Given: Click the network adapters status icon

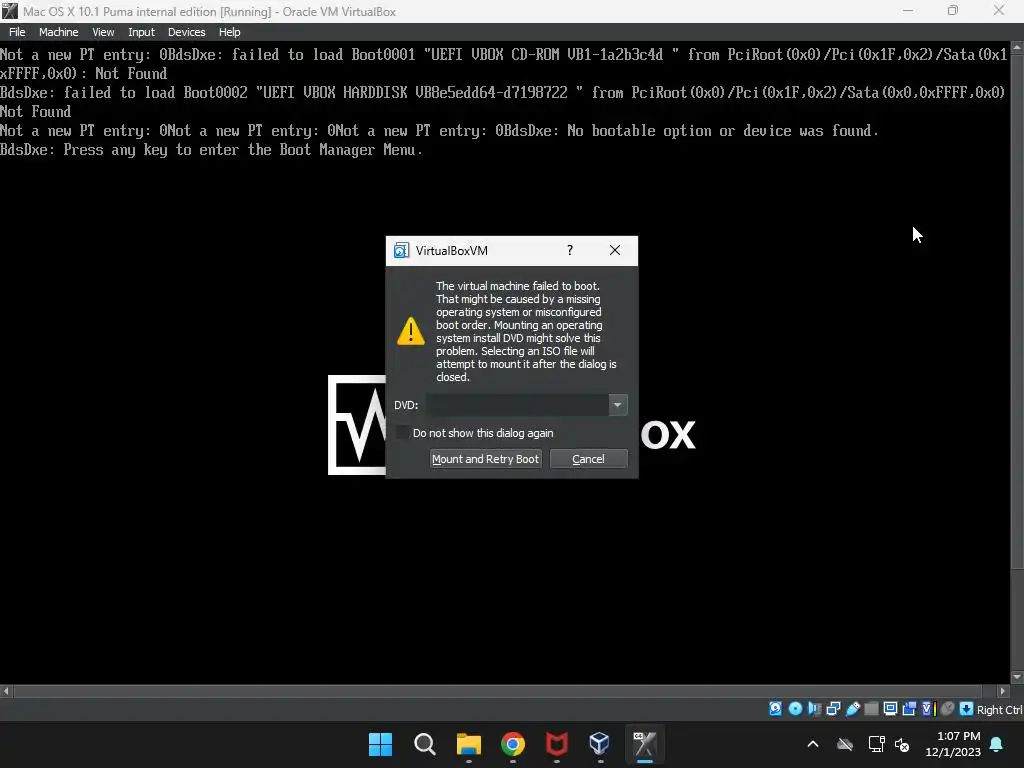Looking at the screenshot, I should click(x=833, y=709).
